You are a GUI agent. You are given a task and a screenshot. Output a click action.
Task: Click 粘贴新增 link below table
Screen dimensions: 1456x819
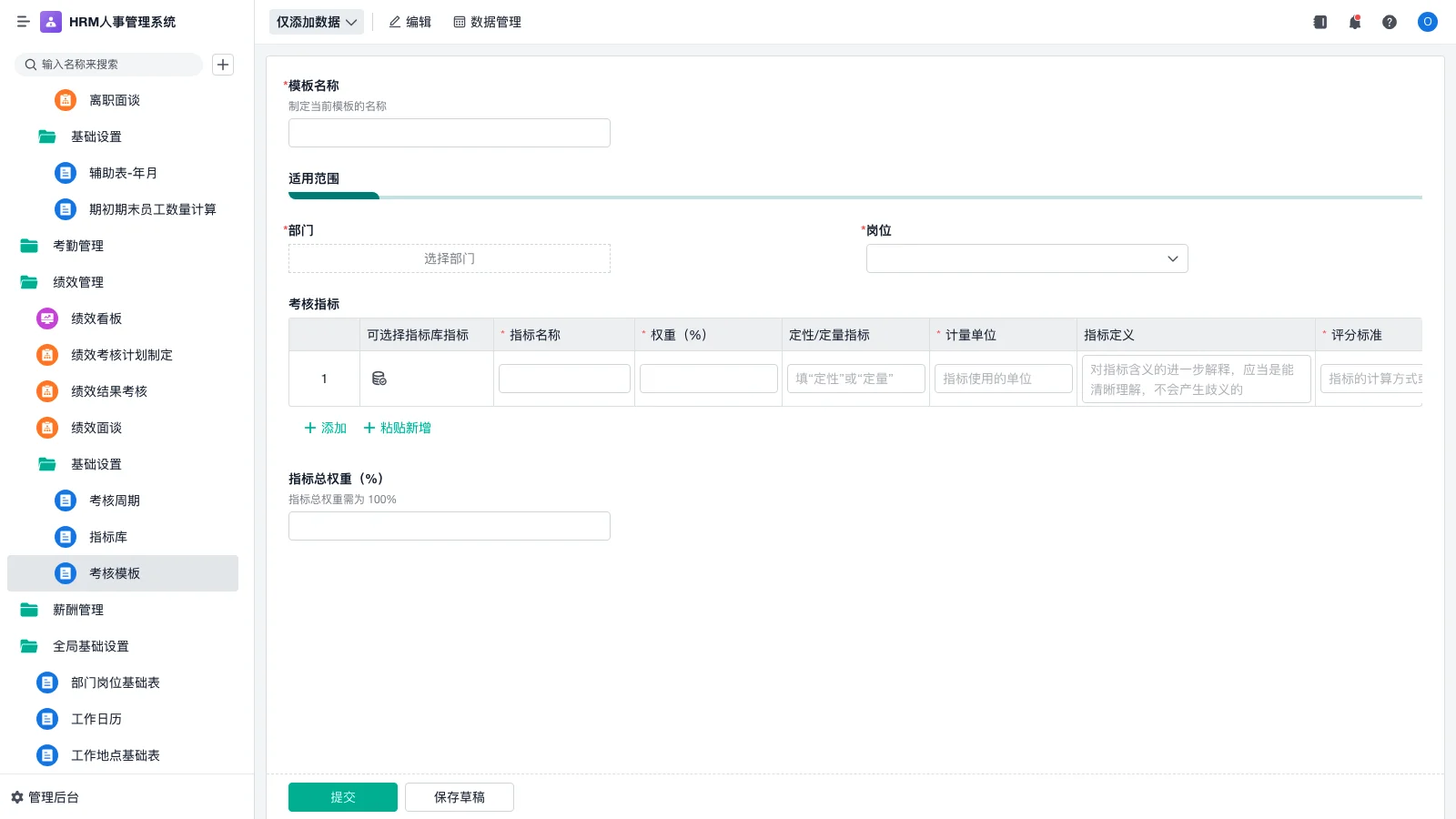[x=398, y=428]
